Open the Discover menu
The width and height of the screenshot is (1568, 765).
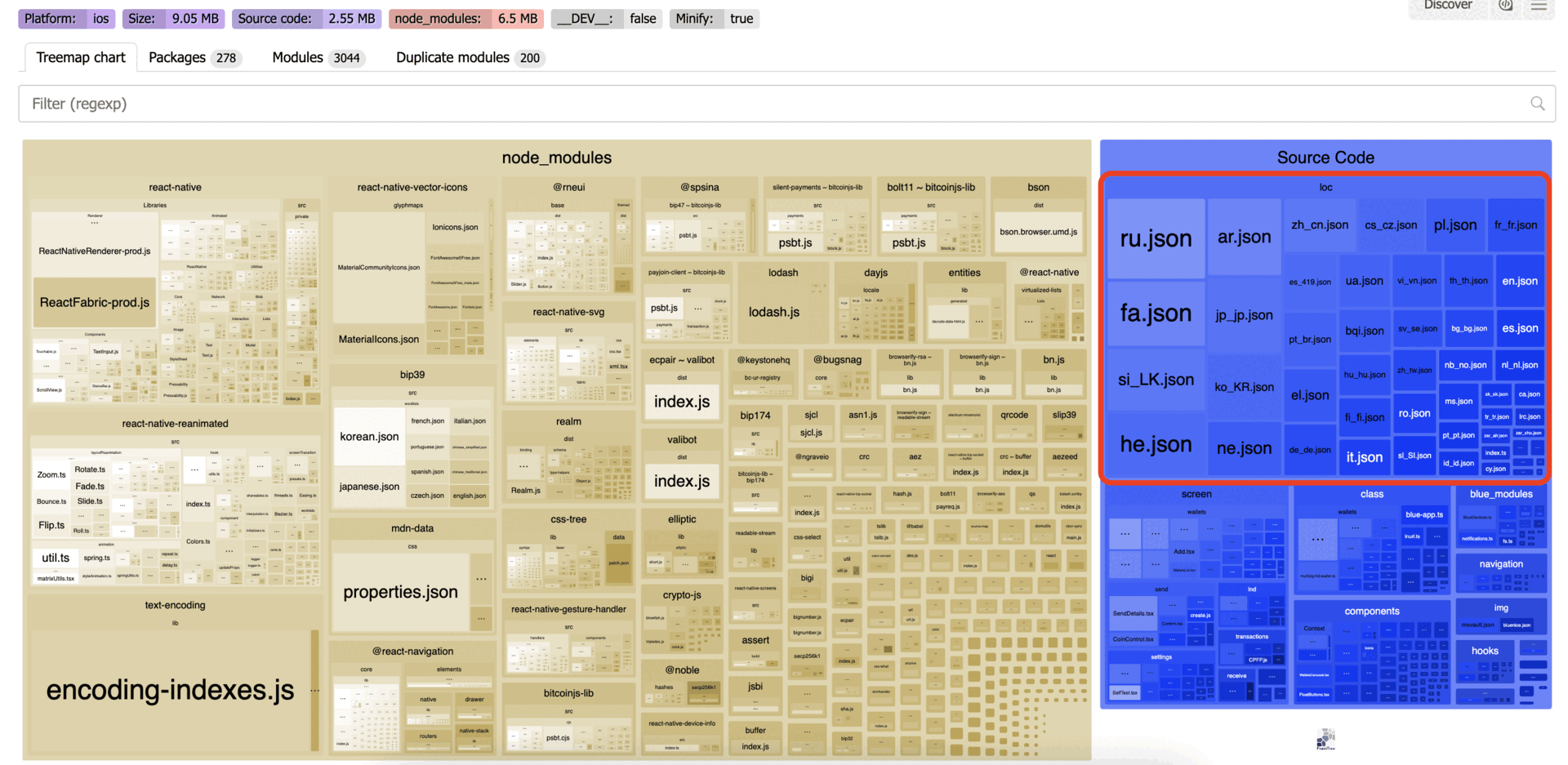pos(1448,6)
